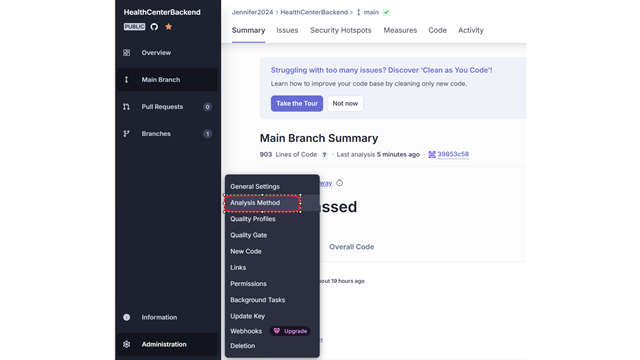Open the Security Hotspots tab

coord(340,30)
